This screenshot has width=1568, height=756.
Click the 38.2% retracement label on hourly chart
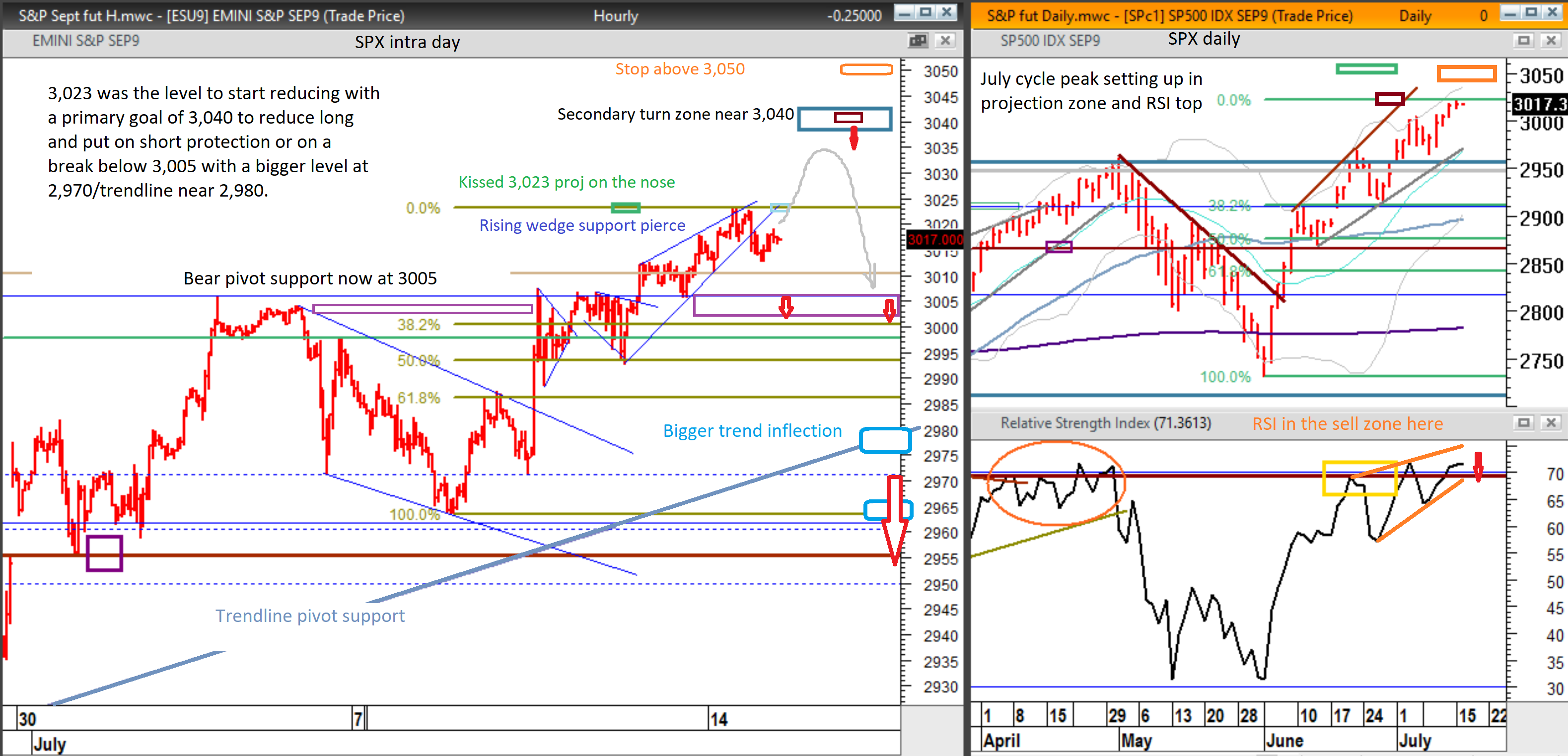(x=419, y=325)
